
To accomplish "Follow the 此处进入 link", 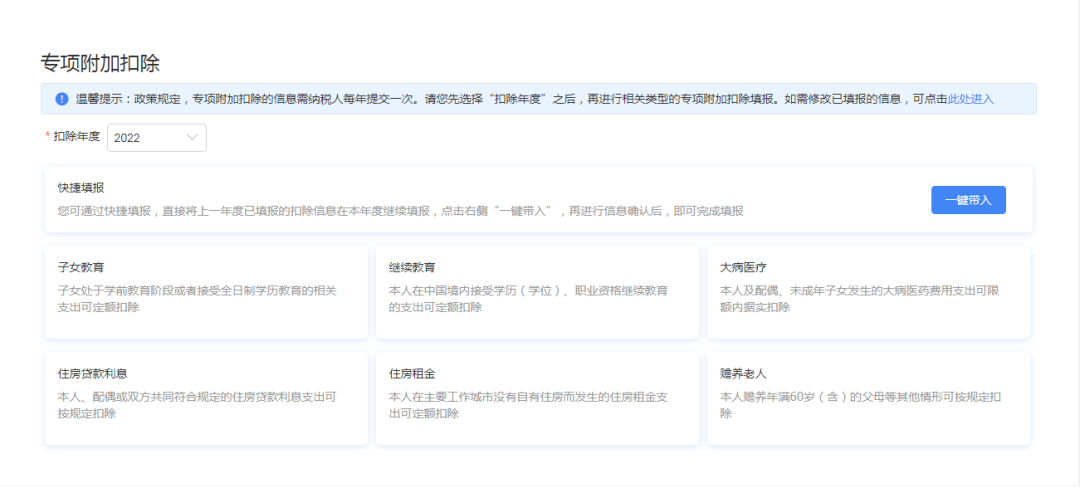I will [971, 98].
